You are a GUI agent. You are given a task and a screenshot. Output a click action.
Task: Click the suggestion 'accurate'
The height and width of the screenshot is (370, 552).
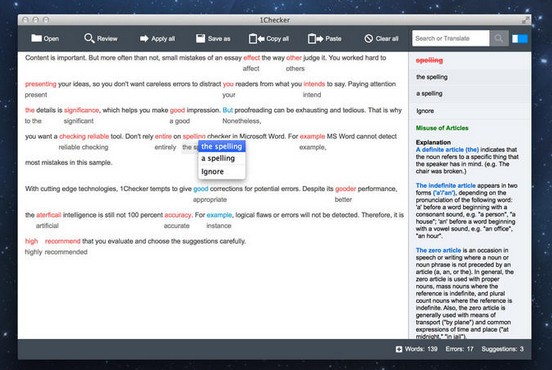coord(176,226)
